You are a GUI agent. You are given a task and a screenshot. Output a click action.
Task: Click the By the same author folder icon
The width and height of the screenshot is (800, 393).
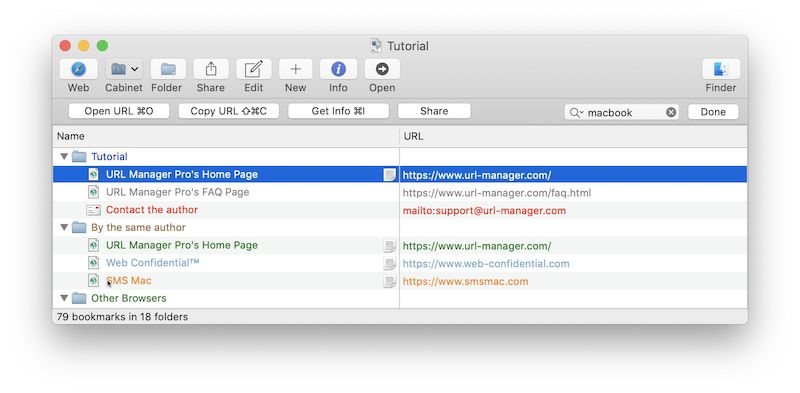(79, 227)
